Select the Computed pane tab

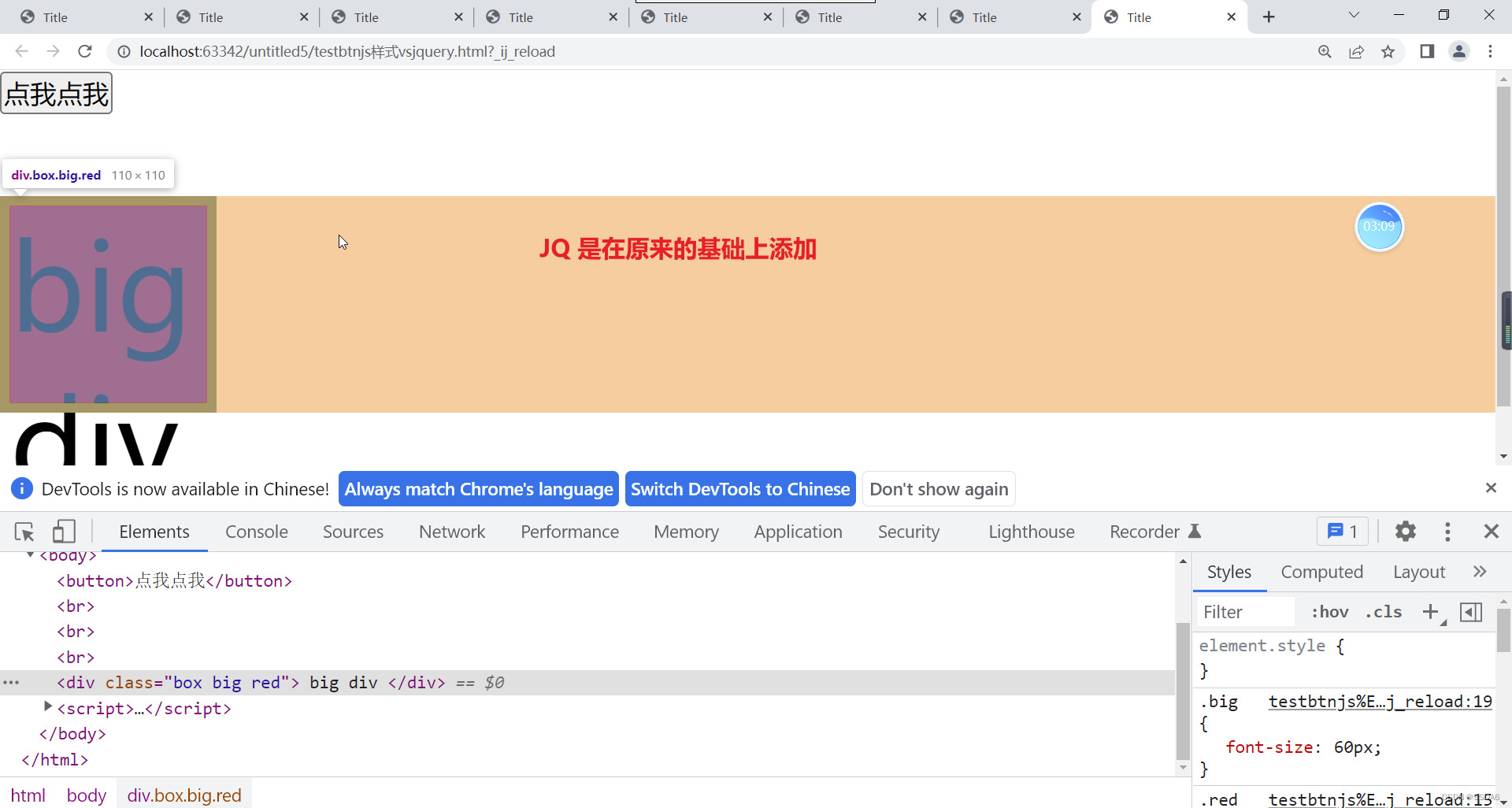coord(1321,572)
